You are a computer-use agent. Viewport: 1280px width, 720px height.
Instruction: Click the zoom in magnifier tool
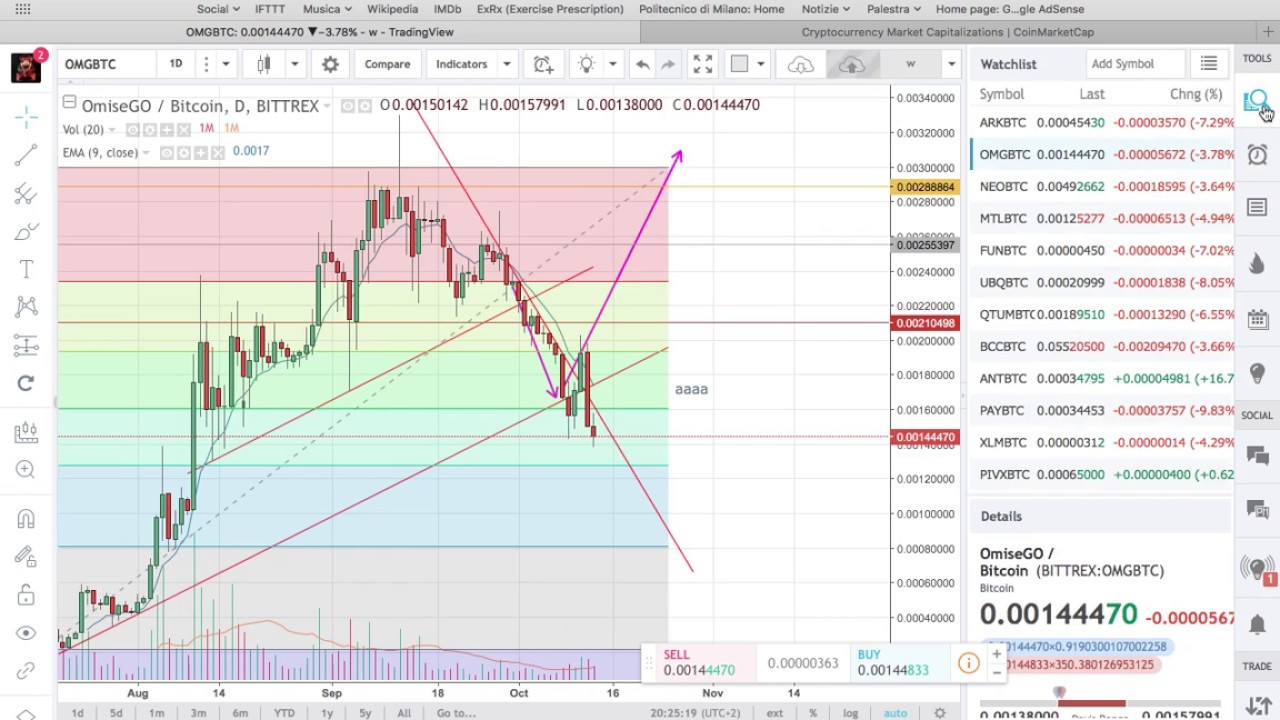point(26,470)
